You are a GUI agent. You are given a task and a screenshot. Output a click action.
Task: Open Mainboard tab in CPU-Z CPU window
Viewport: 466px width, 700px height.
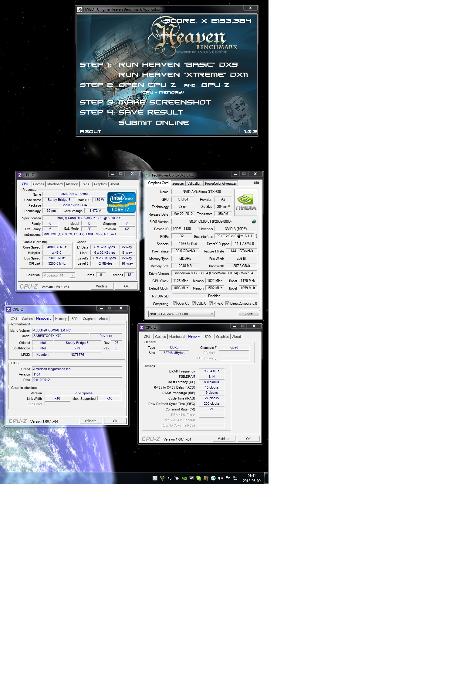[55, 184]
